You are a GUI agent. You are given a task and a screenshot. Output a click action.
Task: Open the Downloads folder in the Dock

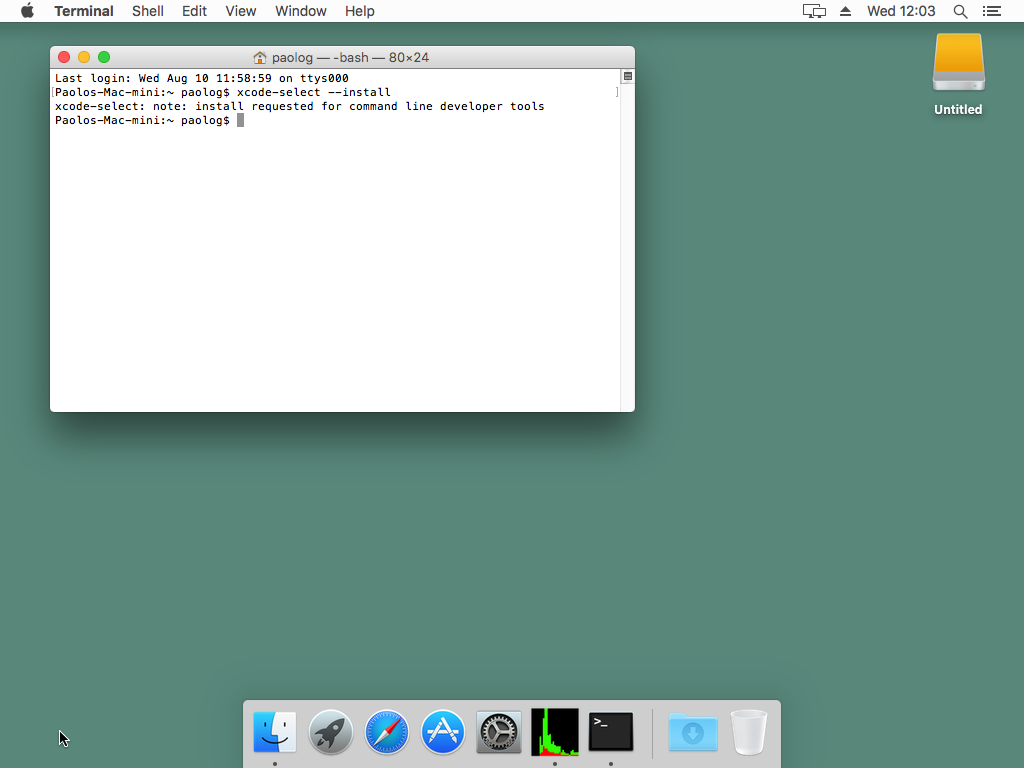pyautogui.click(x=693, y=733)
